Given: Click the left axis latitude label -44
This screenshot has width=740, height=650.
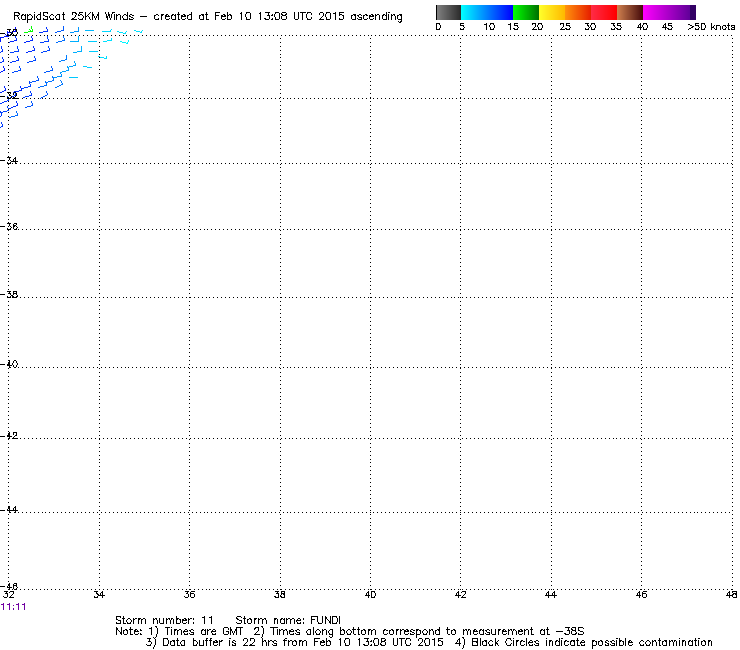Looking at the screenshot, I should point(9,510).
